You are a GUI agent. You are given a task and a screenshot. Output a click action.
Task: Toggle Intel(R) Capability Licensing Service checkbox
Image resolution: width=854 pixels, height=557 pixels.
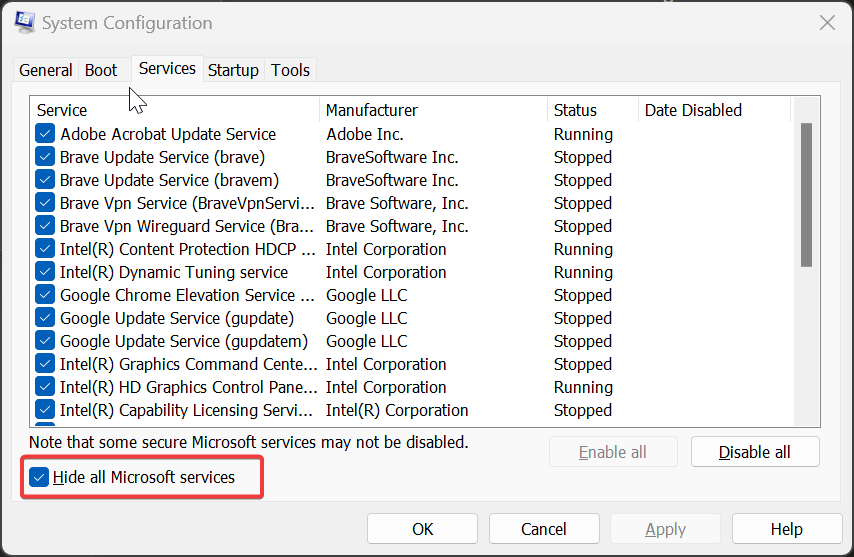45,410
